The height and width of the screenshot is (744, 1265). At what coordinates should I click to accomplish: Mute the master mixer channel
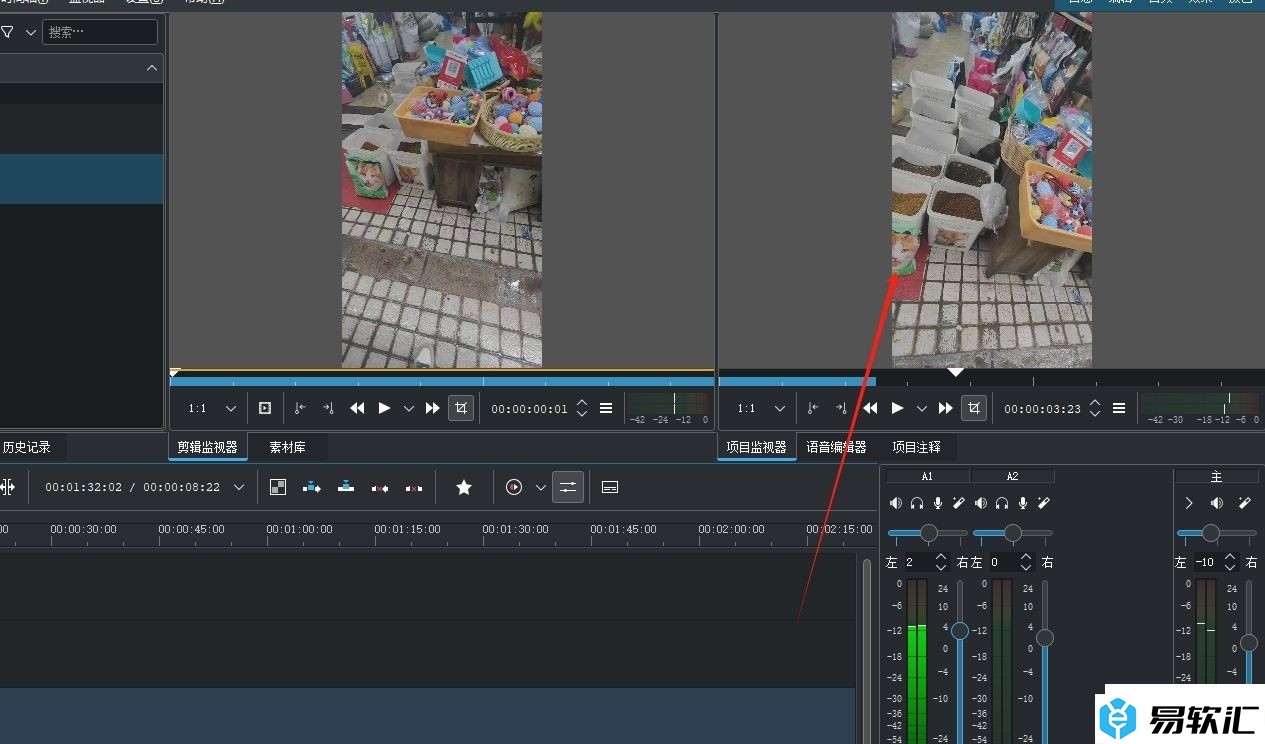(1217, 503)
